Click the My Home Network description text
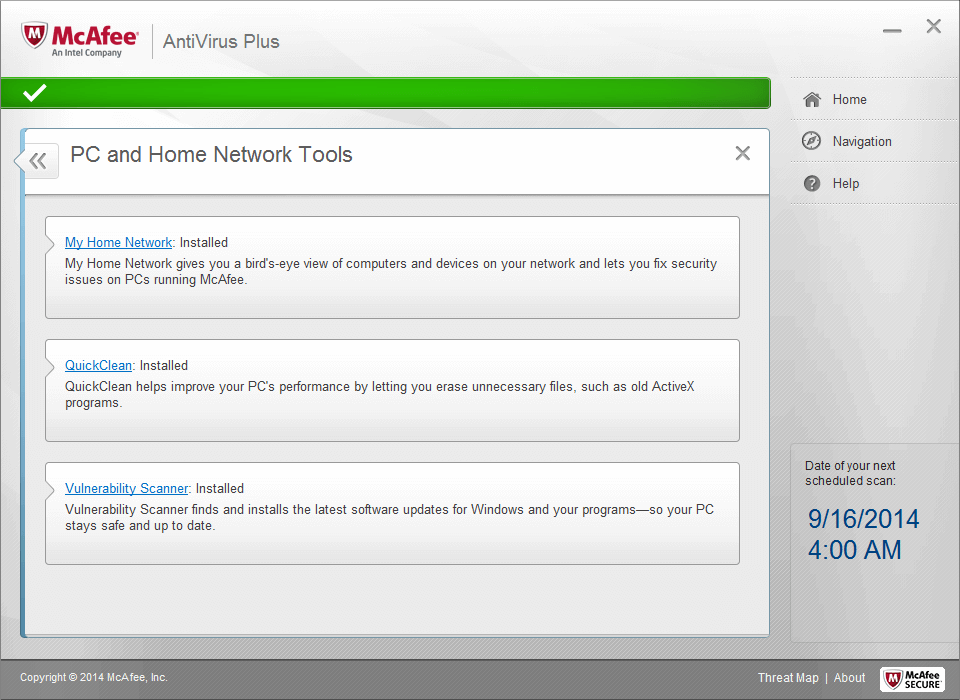Screen dimensions: 960x700 click(390, 272)
